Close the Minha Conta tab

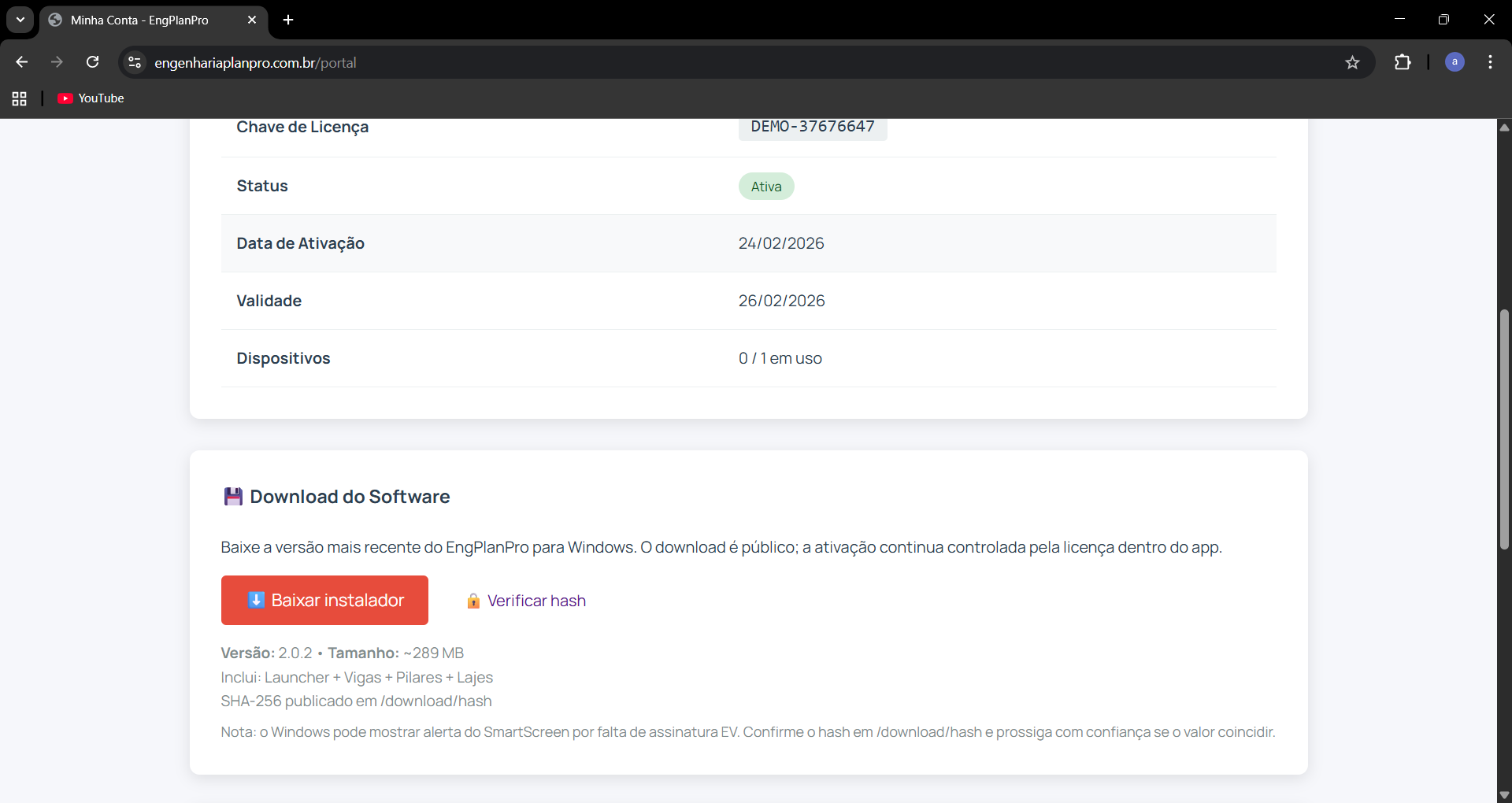(252, 20)
